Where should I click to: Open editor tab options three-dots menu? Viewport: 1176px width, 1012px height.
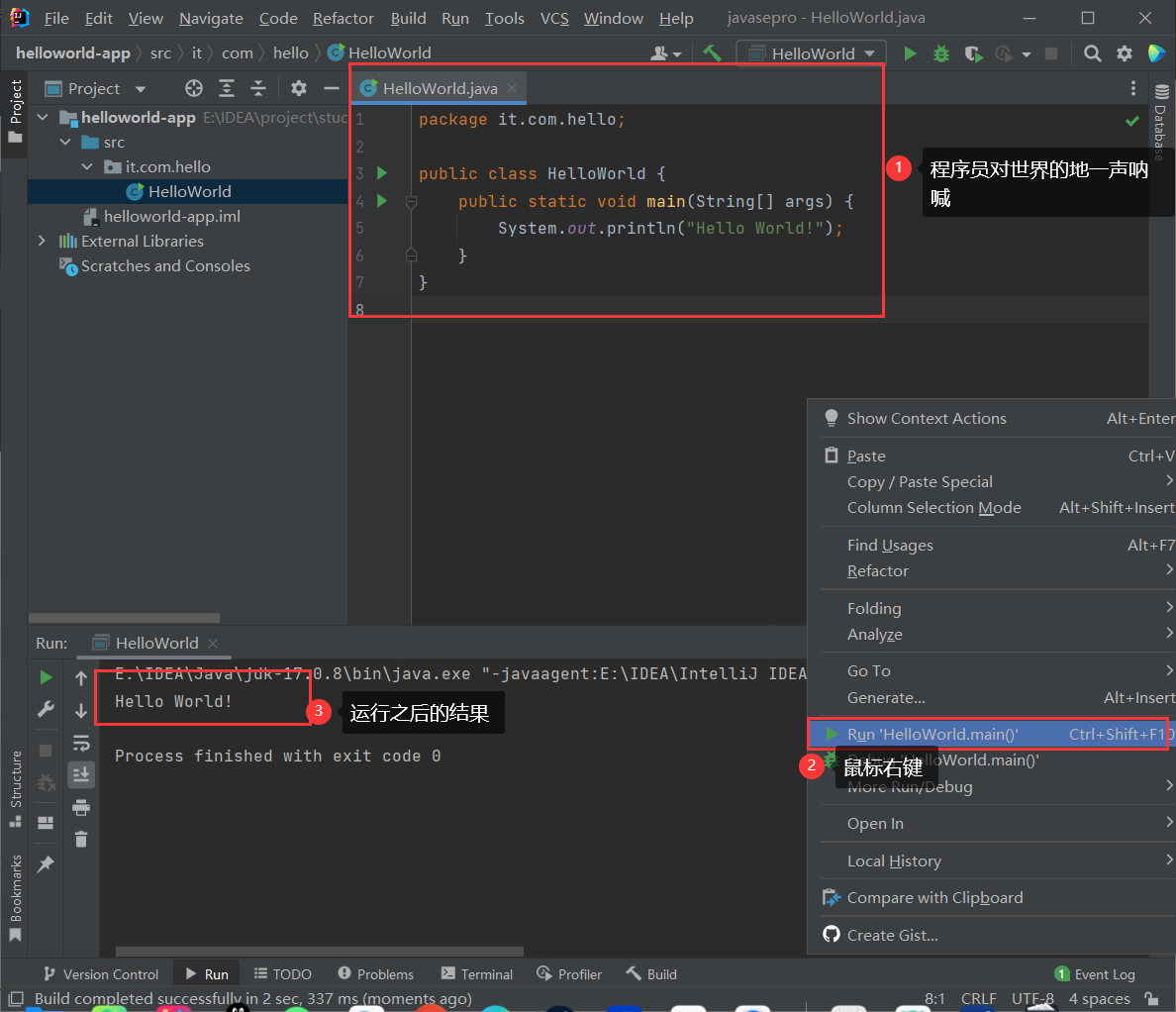pyautogui.click(x=1133, y=88)
